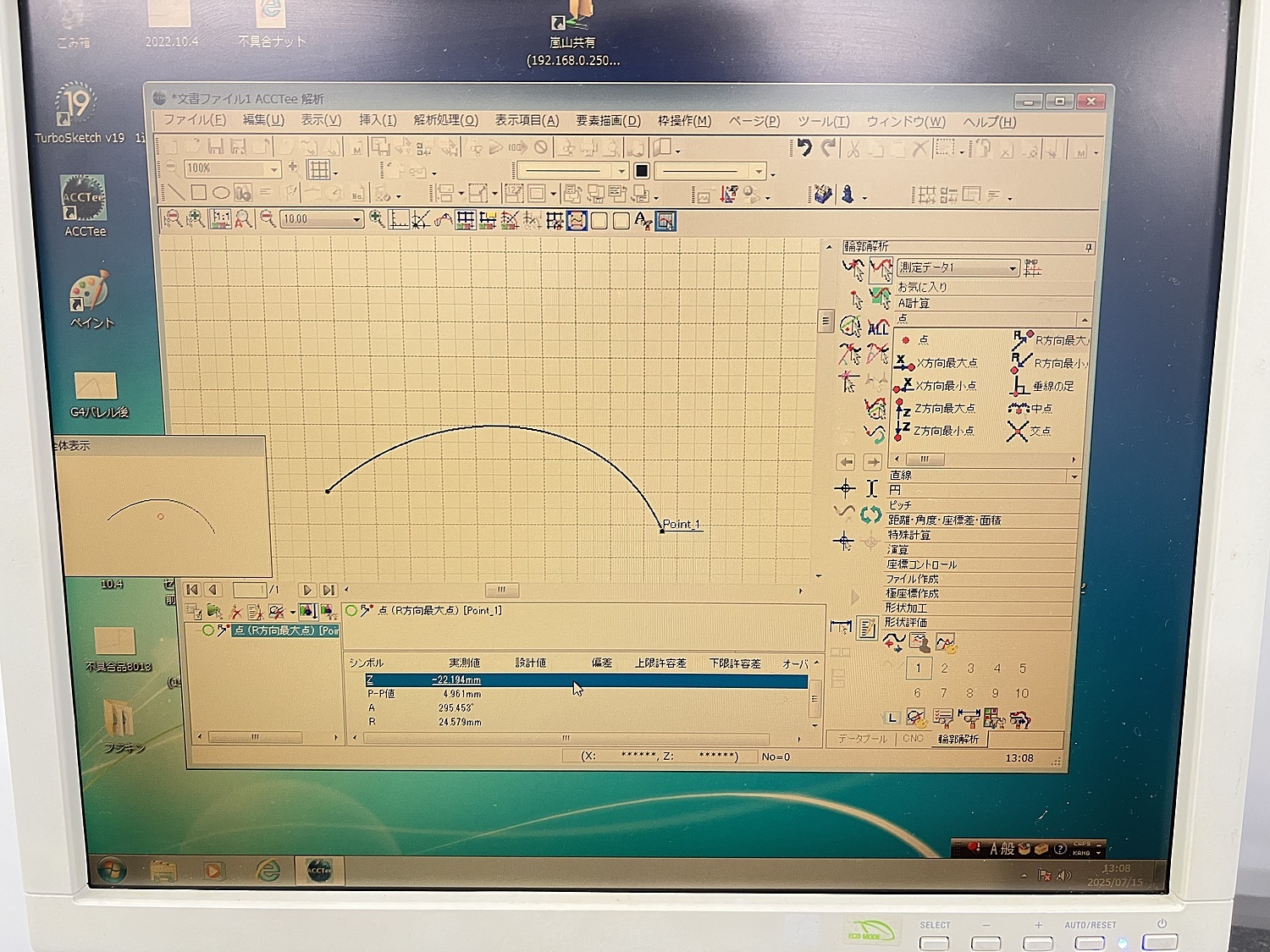Select the ellipse drawing tool
Viewport: 1270px width, 952px height.
[x=220, y=193]
